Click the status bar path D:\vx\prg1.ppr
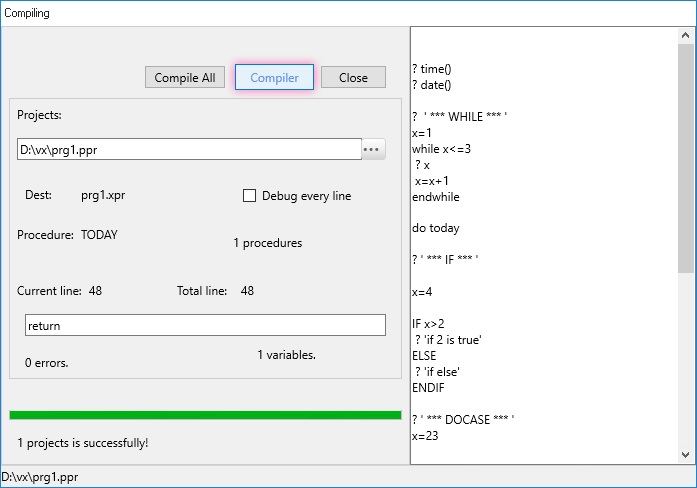 point(40,478)
